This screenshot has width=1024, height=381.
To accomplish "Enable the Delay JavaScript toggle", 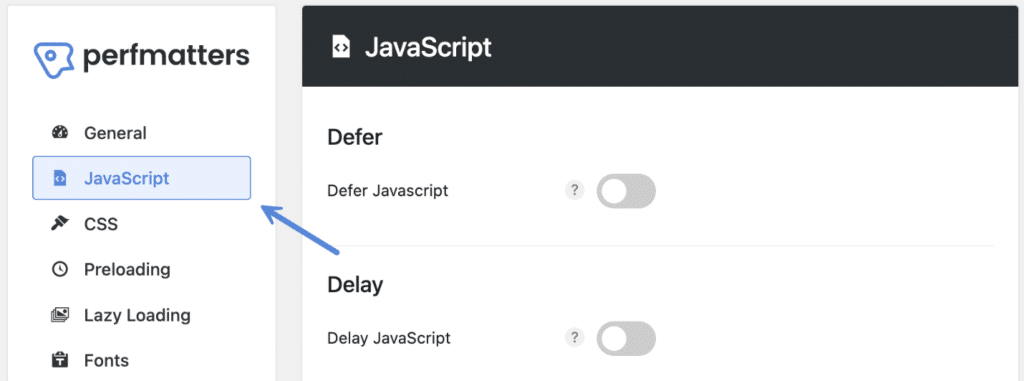I will point(626,338).
